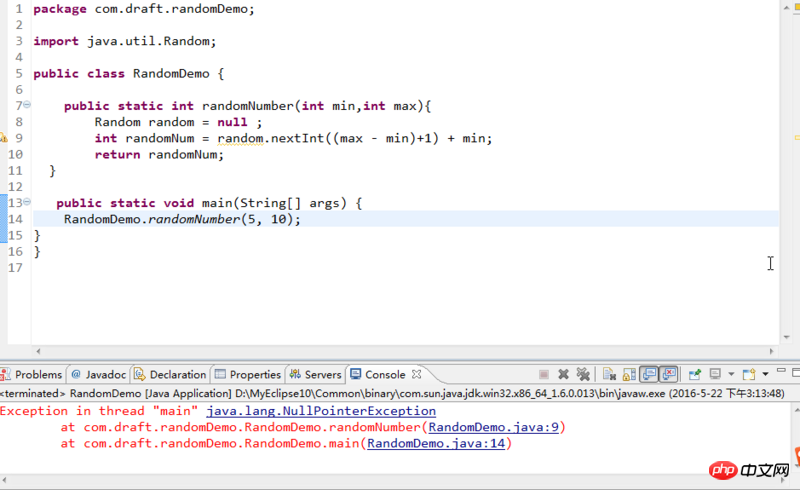Open the Open Console dropdown arrow
The height and width of the screenshot is (490, 800).
tap(765, 375)
